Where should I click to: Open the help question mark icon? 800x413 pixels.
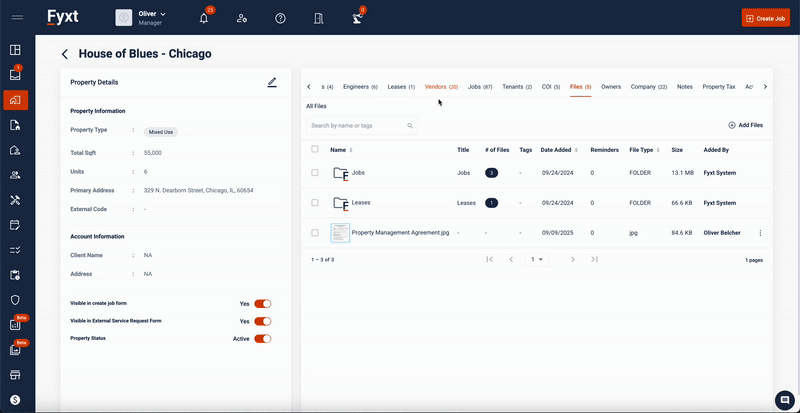(x=280, y=18)
